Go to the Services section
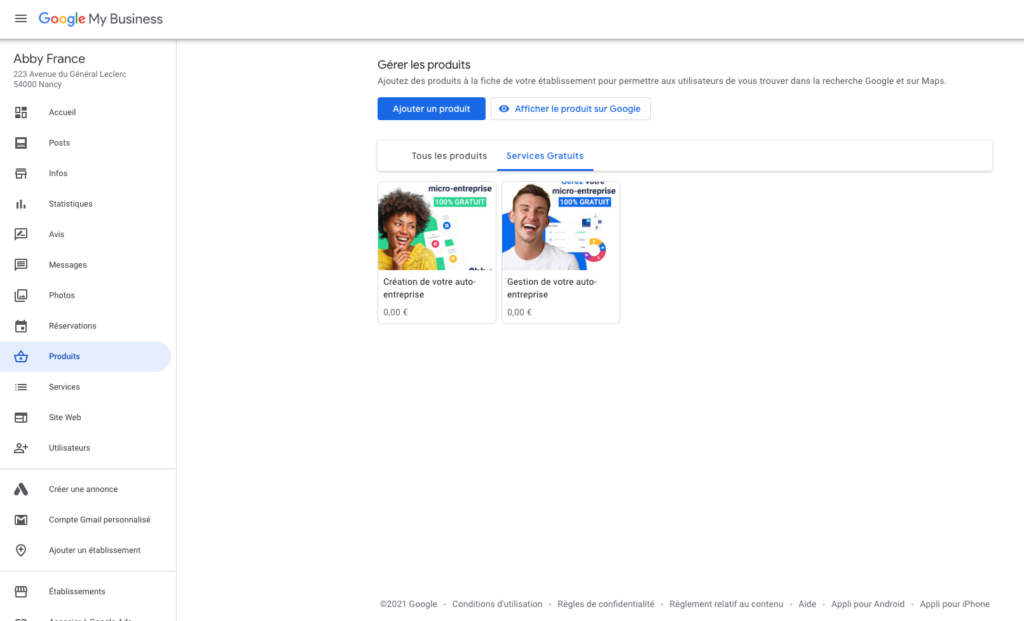 (62, 386)
